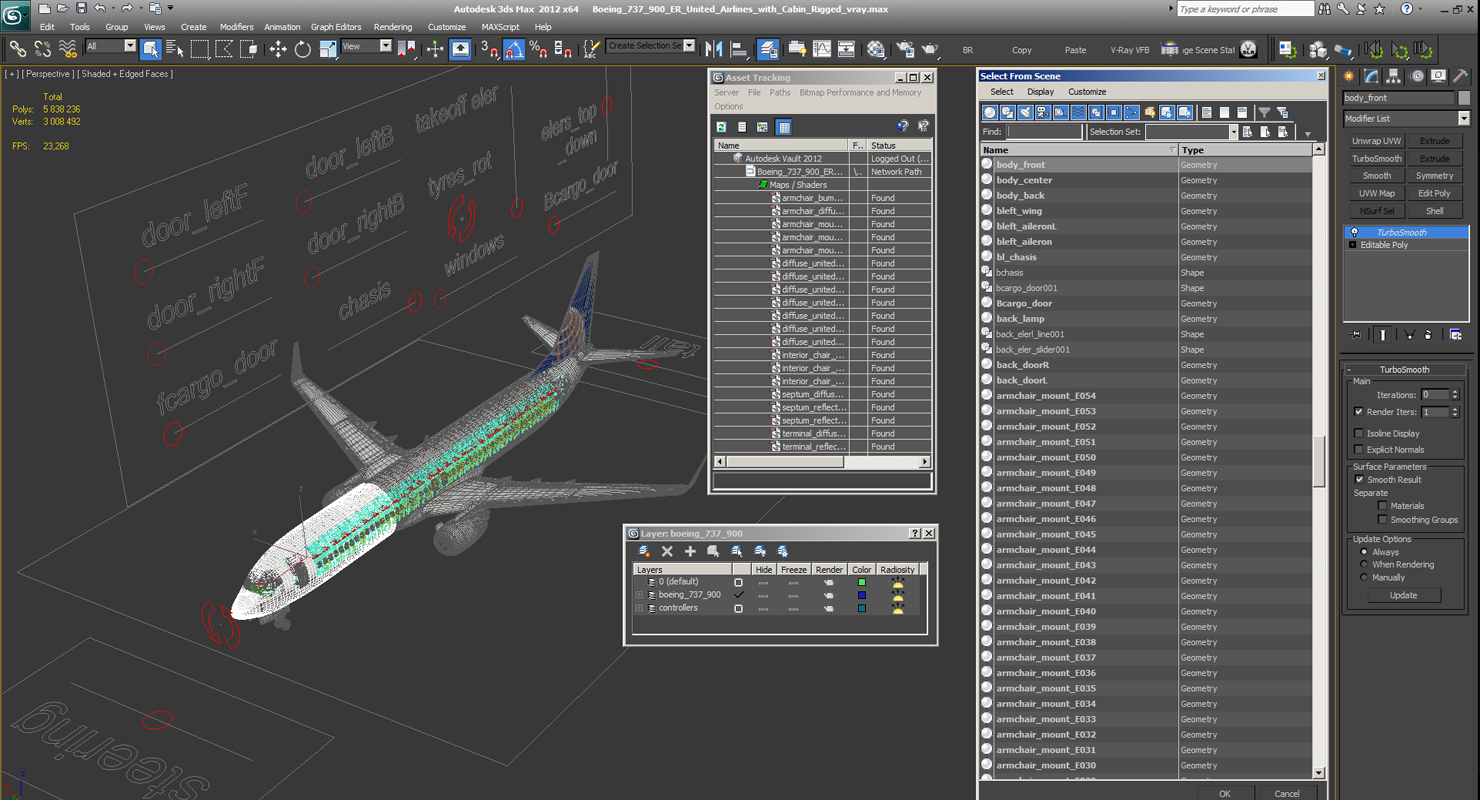Collapse the TurboSmooth rollout header
Viewport: 1480px width, 800px height.
coord(1405,369)
